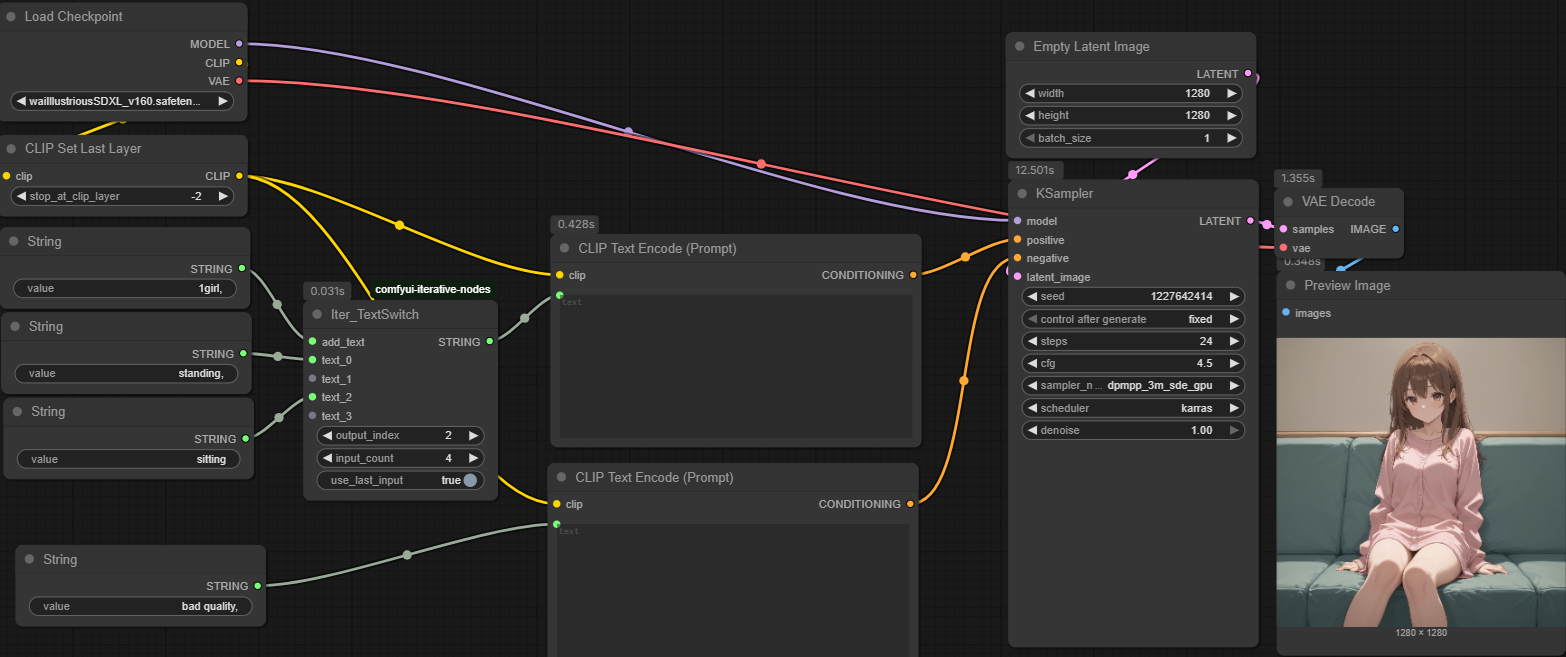
Task: Click the negative input socket on KSampler
Action: (1017, 258)
